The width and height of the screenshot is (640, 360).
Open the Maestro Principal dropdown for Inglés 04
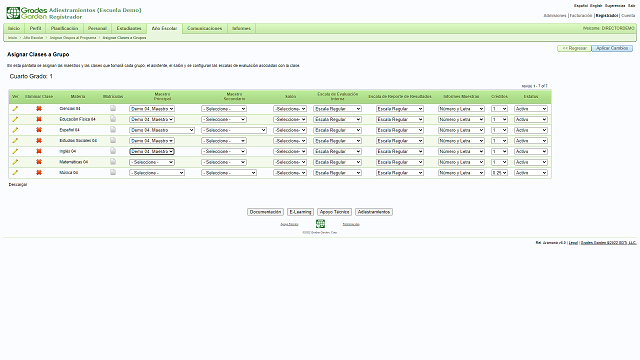click(x=152, y=151)
